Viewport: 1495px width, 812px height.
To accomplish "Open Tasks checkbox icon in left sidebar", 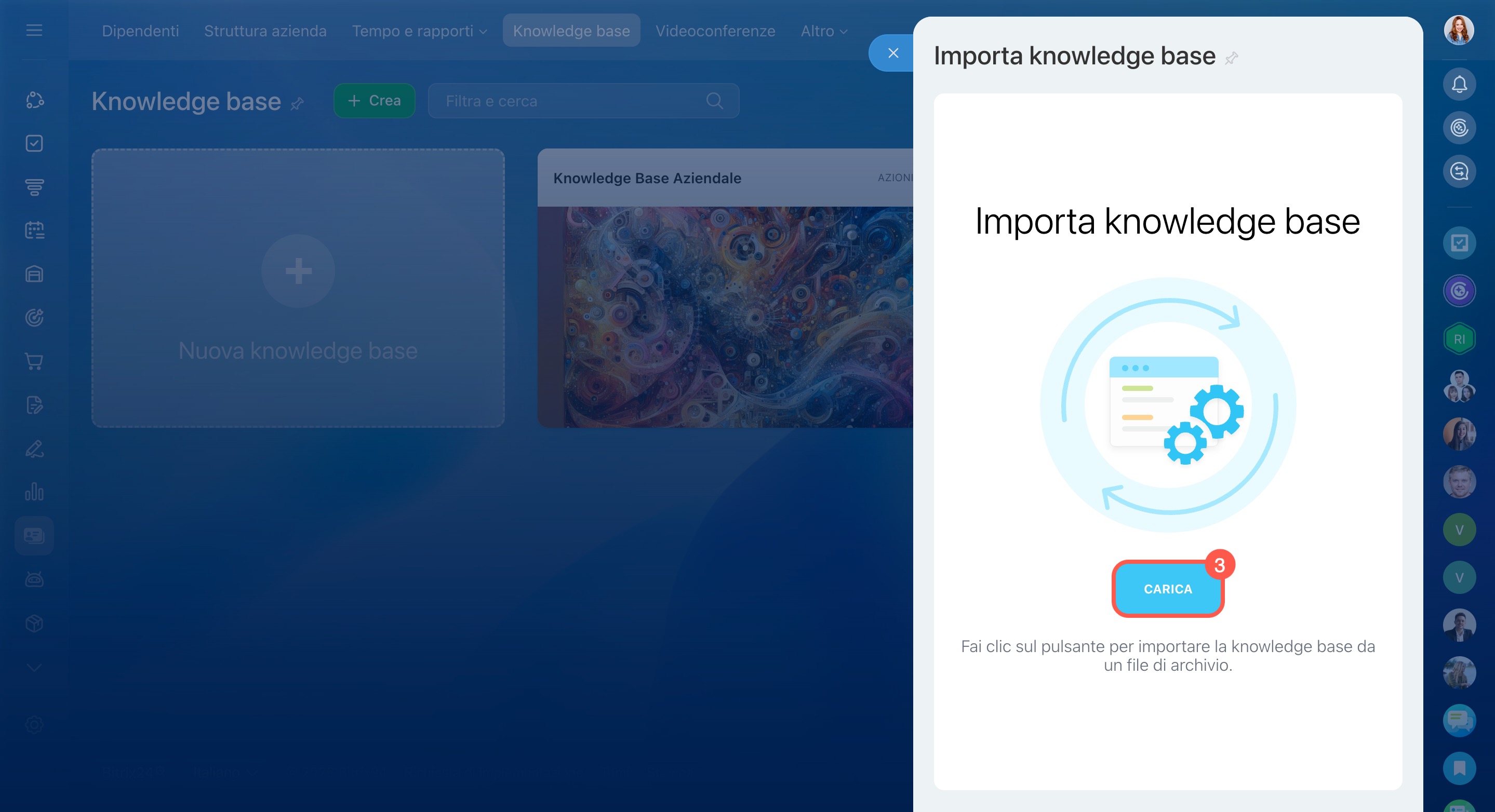I will [34, 143].
